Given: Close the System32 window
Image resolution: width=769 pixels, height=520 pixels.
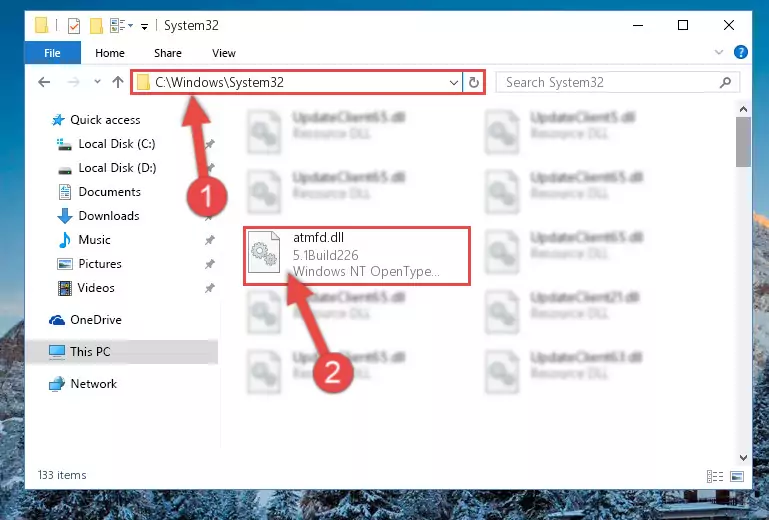Looking at the screenshot, I should (729, 25).
